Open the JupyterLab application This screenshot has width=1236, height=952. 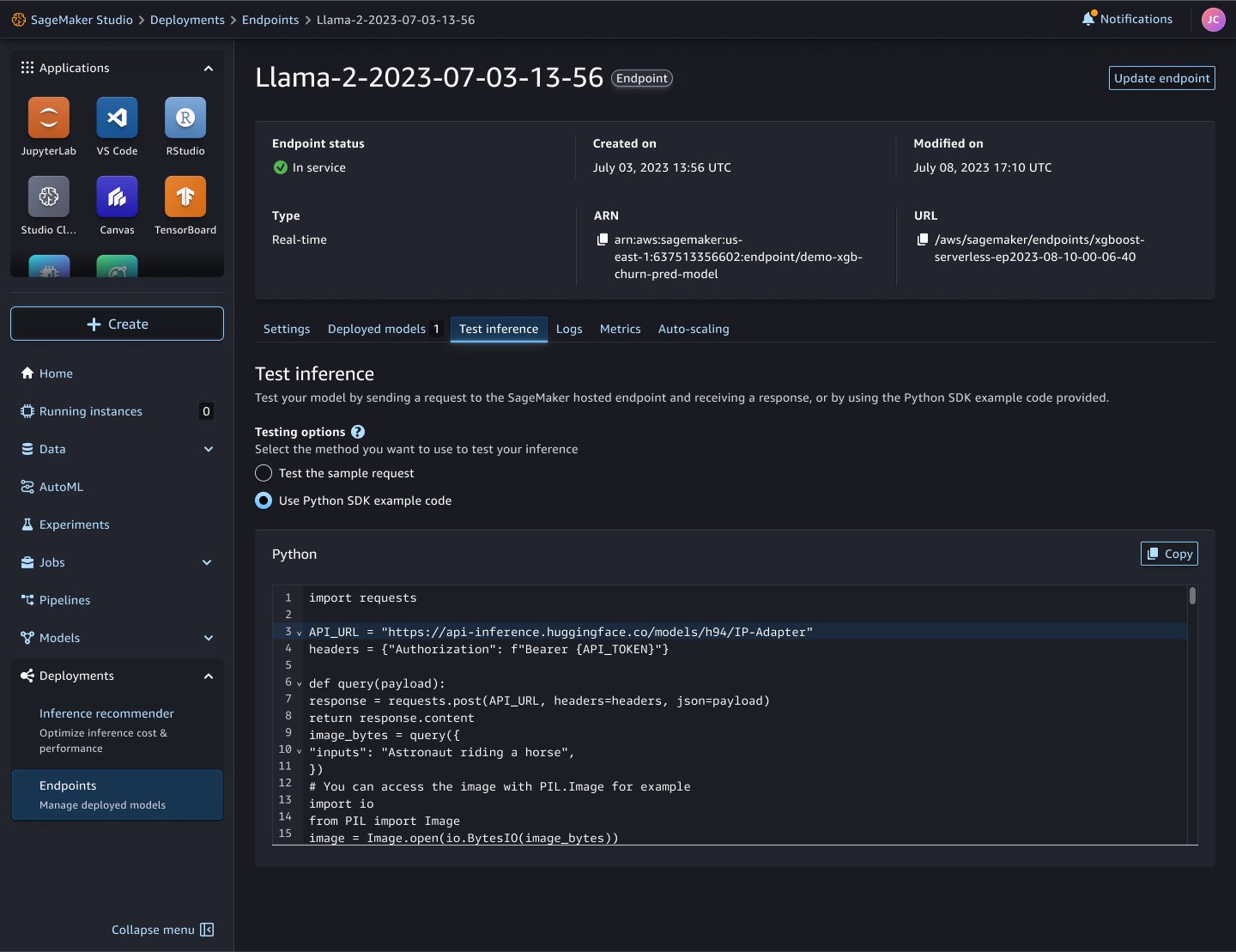pos(49,118)
